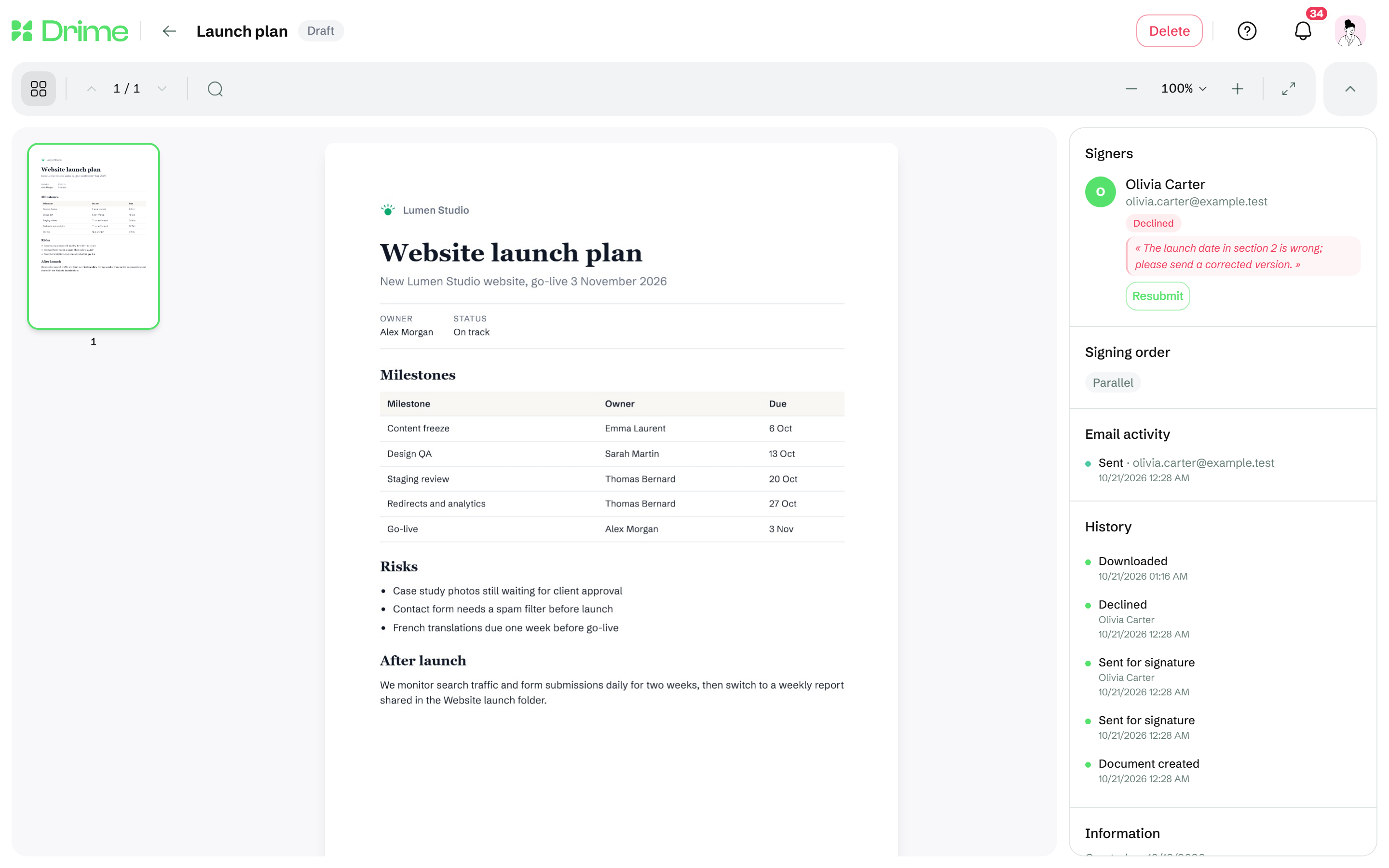Viewport: 1389px width, 868px height.
Task: Click the page counter 1 / 1
Action: coord(126,88)
